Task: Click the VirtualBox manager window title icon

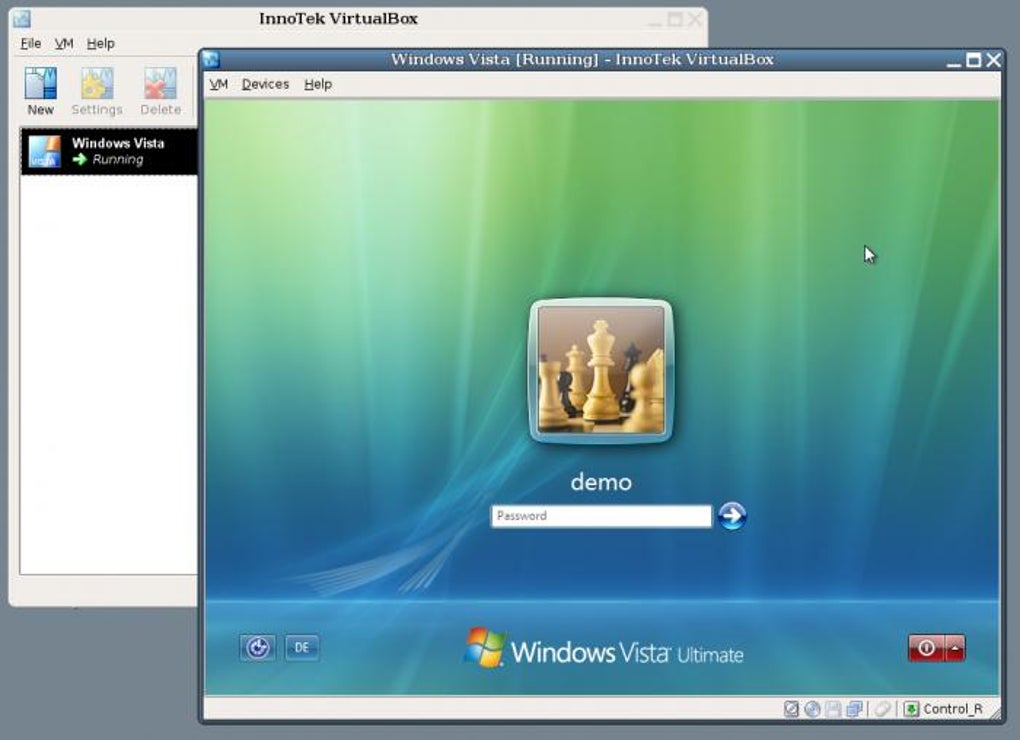Action: [x=21, y=18]
